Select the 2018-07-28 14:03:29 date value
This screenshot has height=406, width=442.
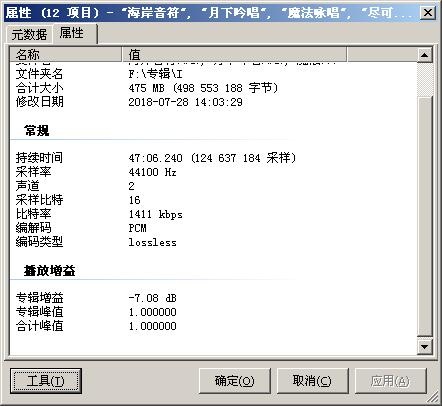pos(186,102)
